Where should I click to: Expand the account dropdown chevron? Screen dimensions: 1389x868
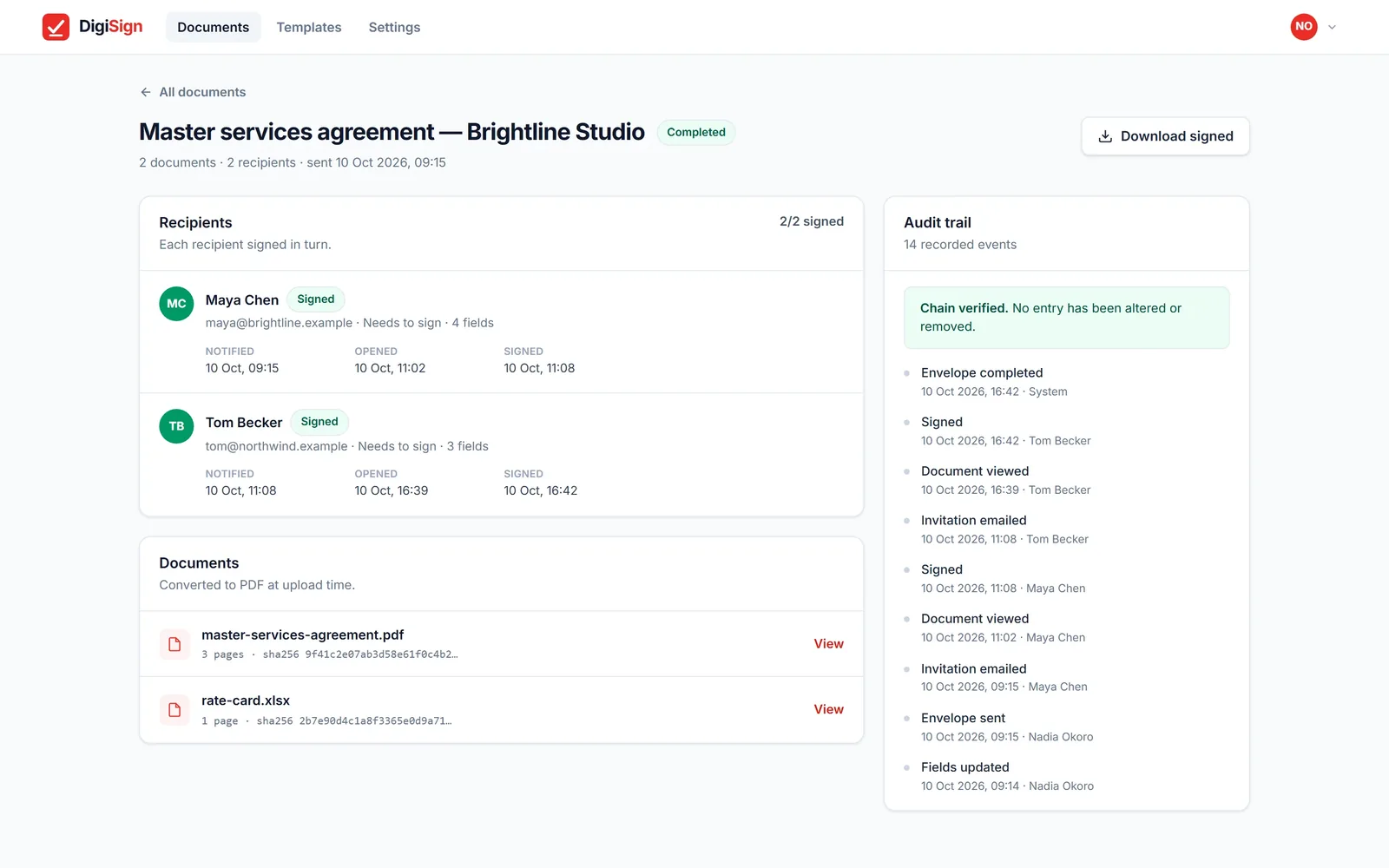(1332, 27)
